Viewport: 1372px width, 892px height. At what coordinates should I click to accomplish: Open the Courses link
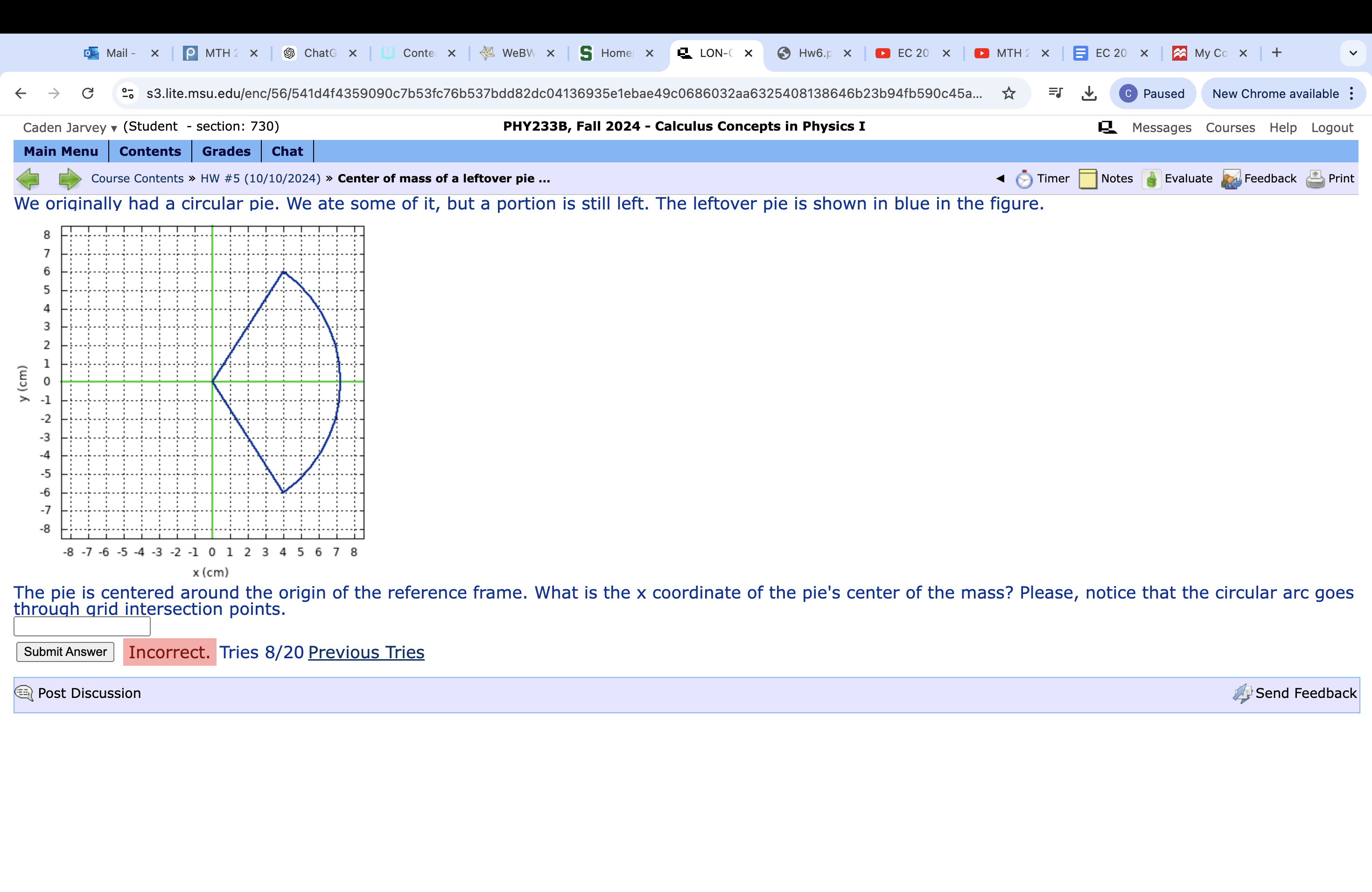pos(1230,127)
